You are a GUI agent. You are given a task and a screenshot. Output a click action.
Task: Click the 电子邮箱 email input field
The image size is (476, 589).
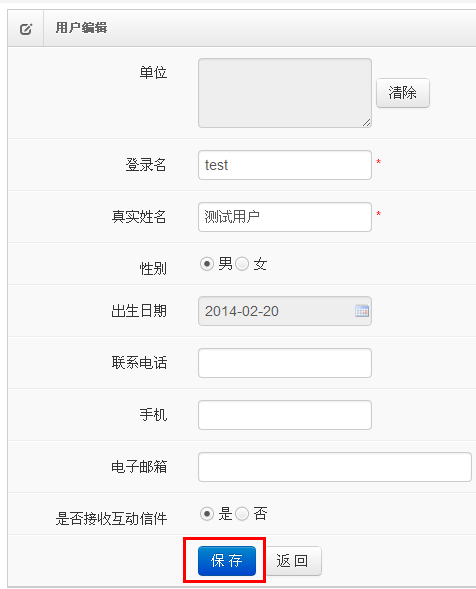(x=335, y=467)
